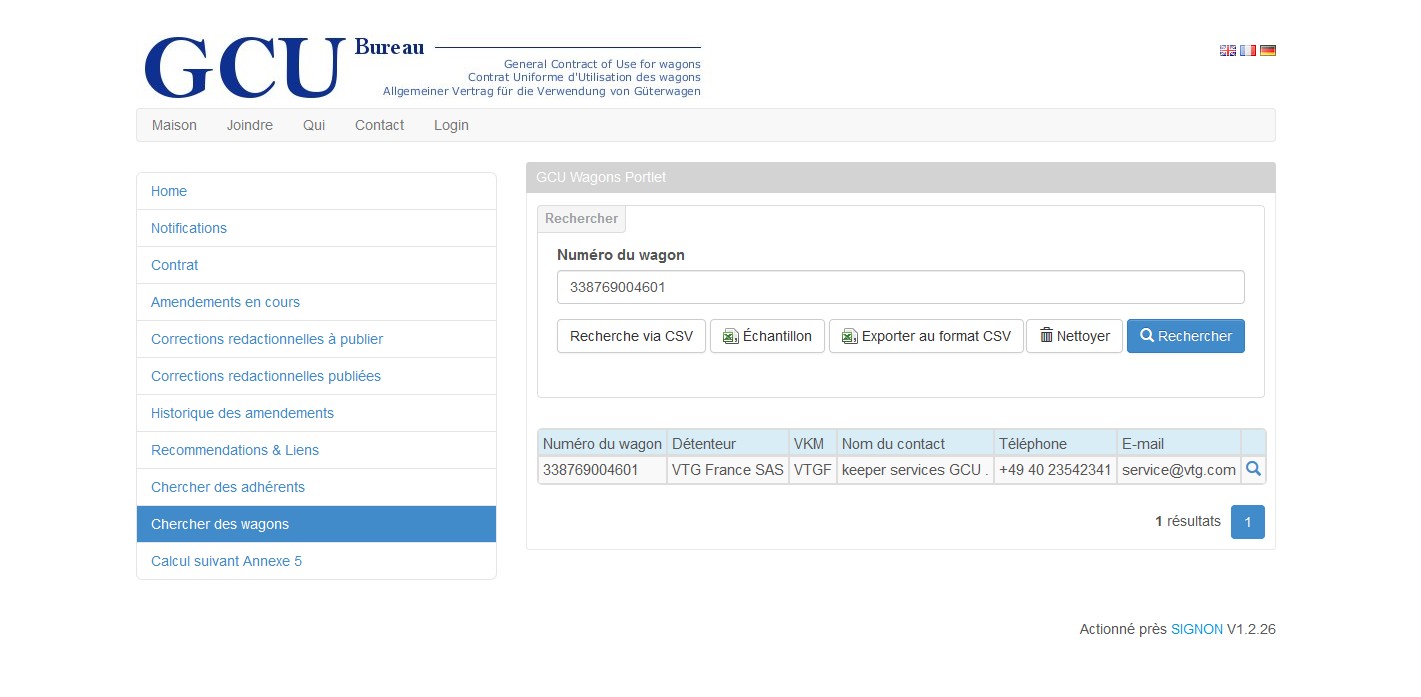Open wagon details via magnifier icon in results row

(1253, 469)
